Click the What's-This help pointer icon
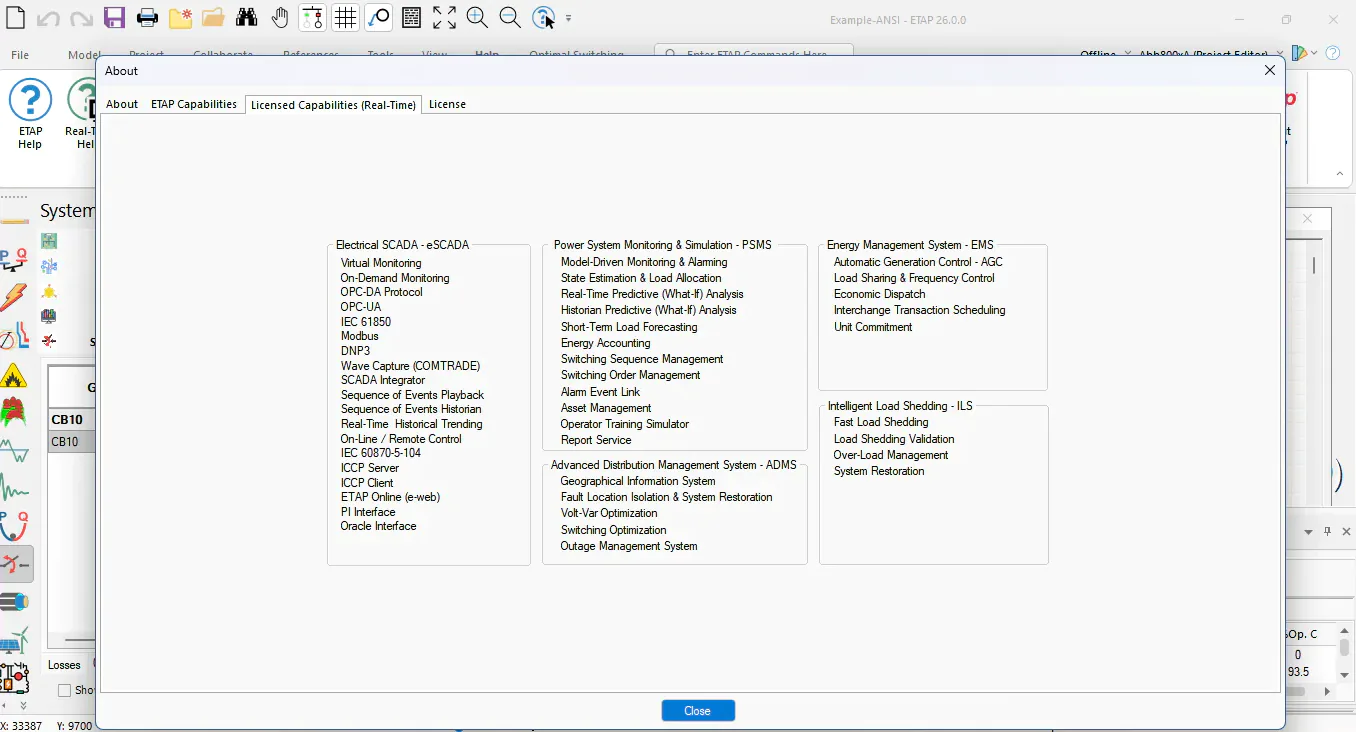The height and width of the screenshot is (732, 1356). [x=543, y=18]
